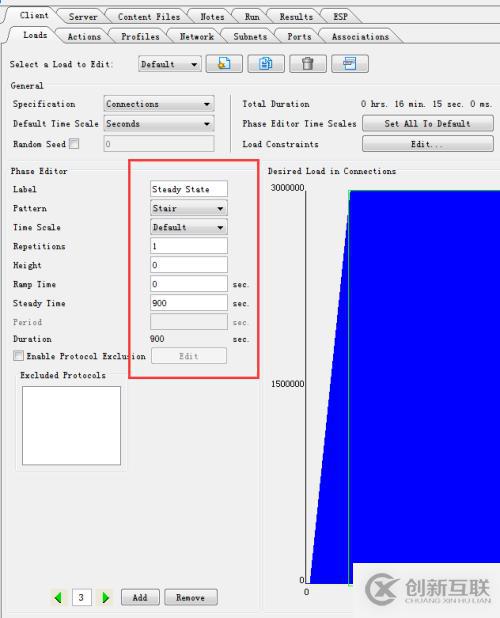Expand the Specification dropdown

[x=159, y=104]
